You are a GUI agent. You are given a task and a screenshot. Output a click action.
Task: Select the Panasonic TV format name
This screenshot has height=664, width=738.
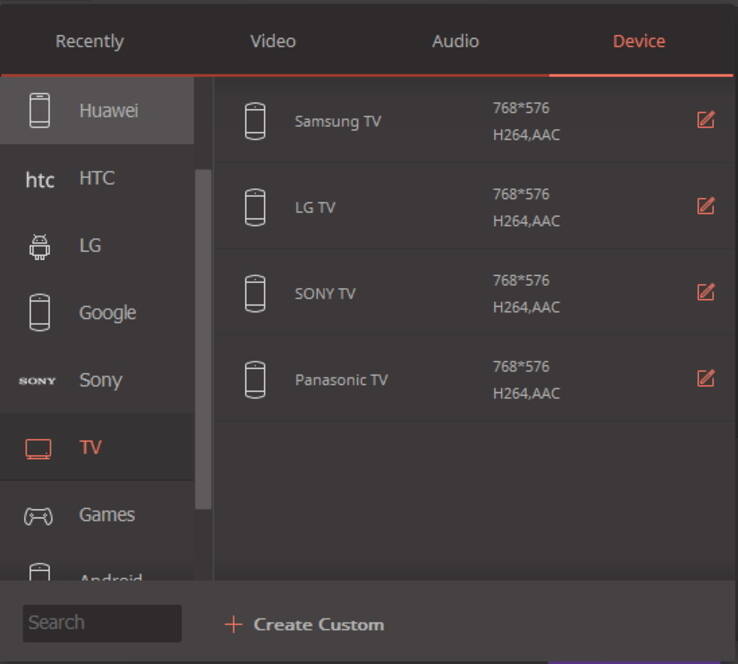(x=341, y=380)
